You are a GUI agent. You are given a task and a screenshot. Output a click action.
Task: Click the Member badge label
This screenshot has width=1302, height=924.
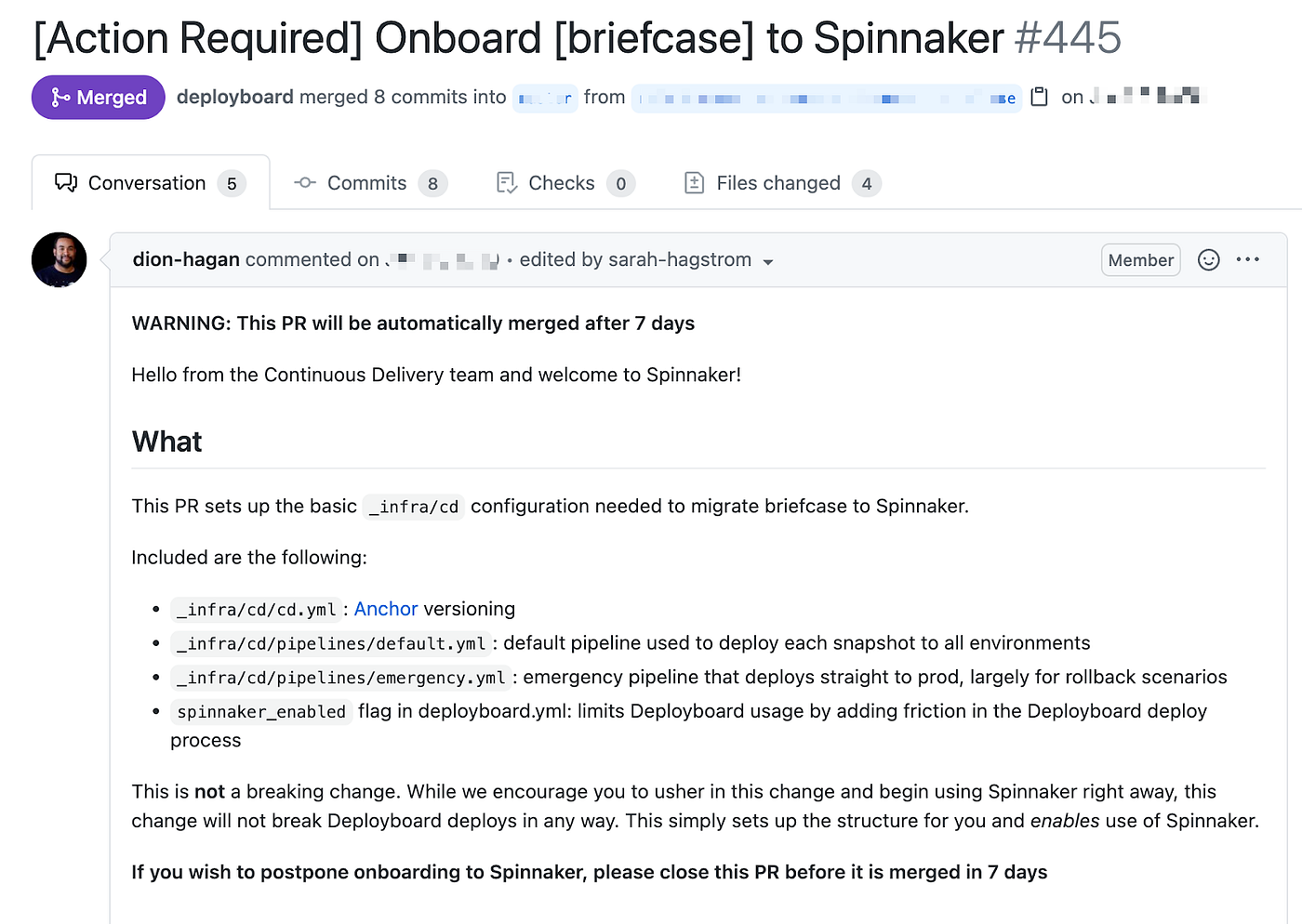(x=1141, y=260)
